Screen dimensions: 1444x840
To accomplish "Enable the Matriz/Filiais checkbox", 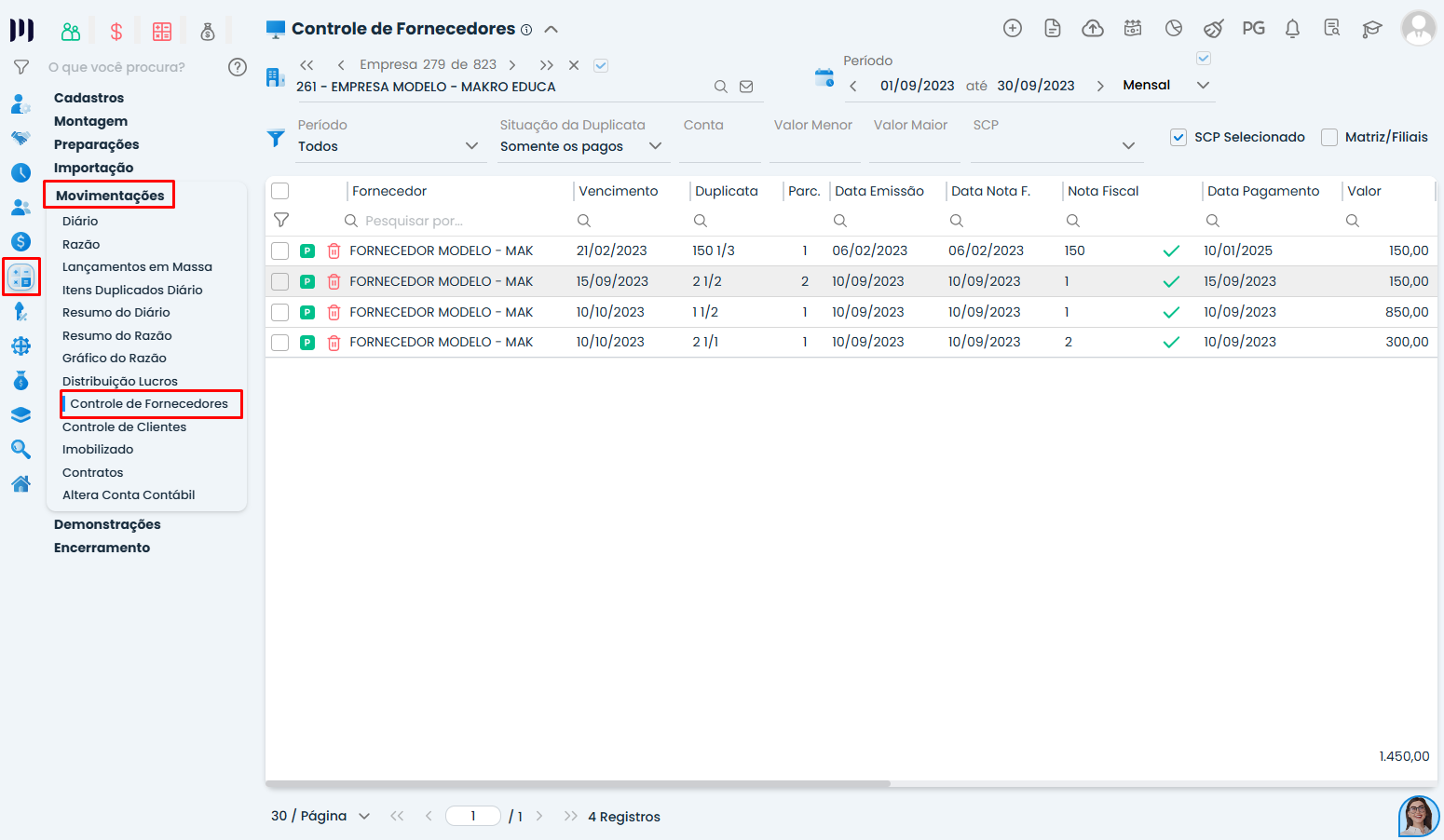I will (x=1329, y=138).
